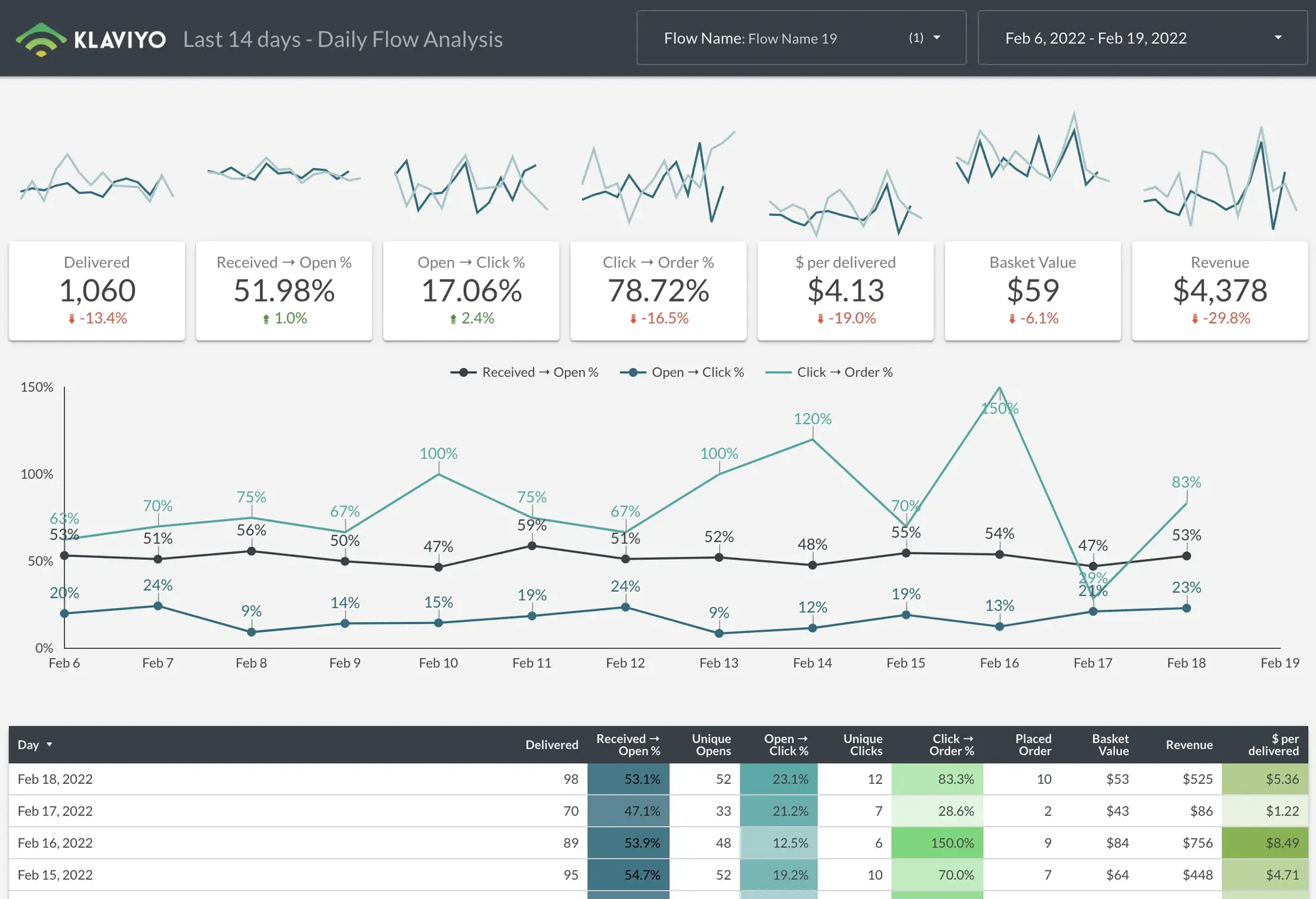The height and width of the screenshot is (899, 1316).
Task: Open the Flow Name filter dropdown
Action: point(801,38)
